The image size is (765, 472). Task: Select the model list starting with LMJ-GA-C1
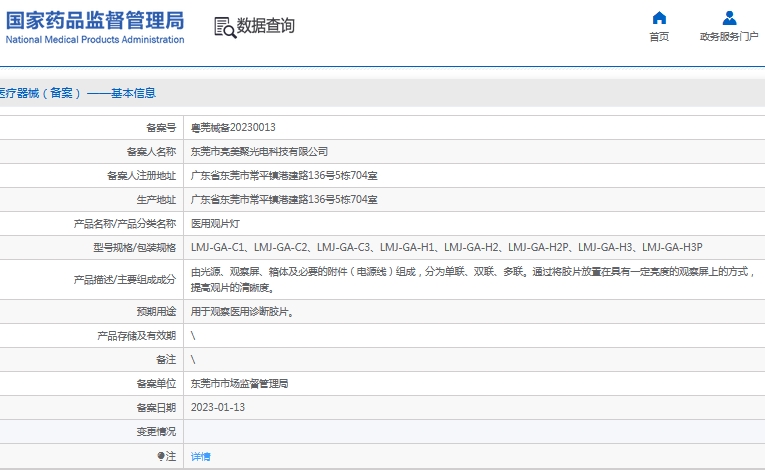(446, 247)
